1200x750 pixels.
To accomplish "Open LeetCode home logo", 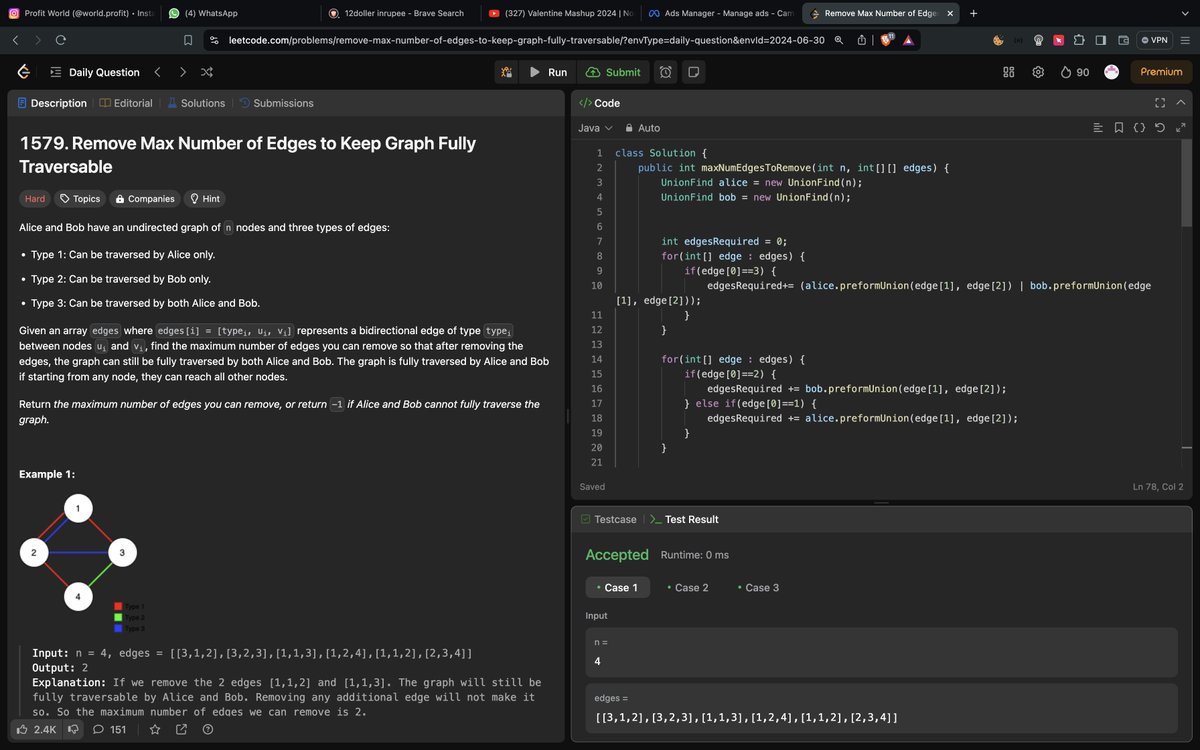I will 24,72.
